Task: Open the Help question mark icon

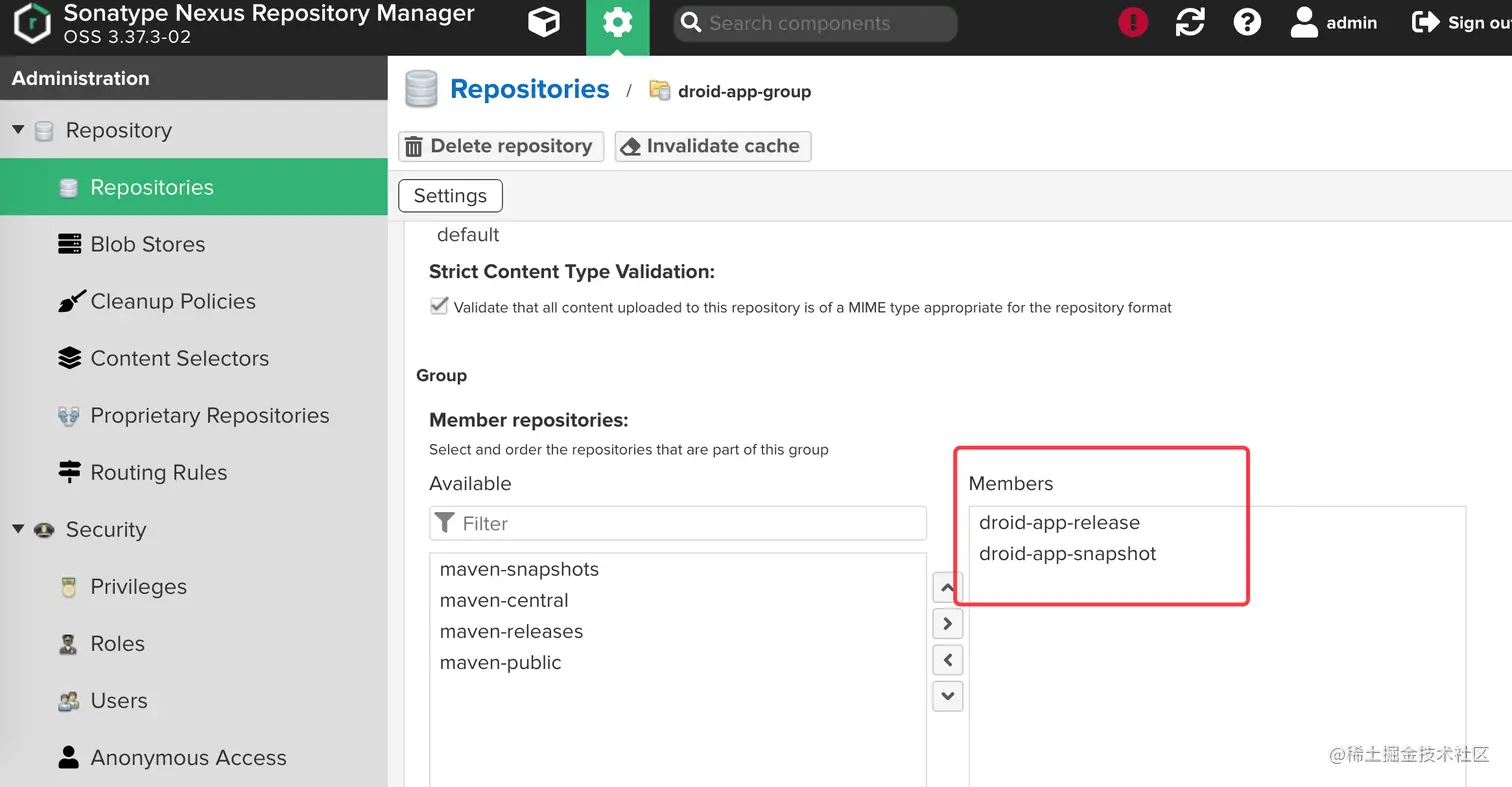Action: tap(1247, 22)
